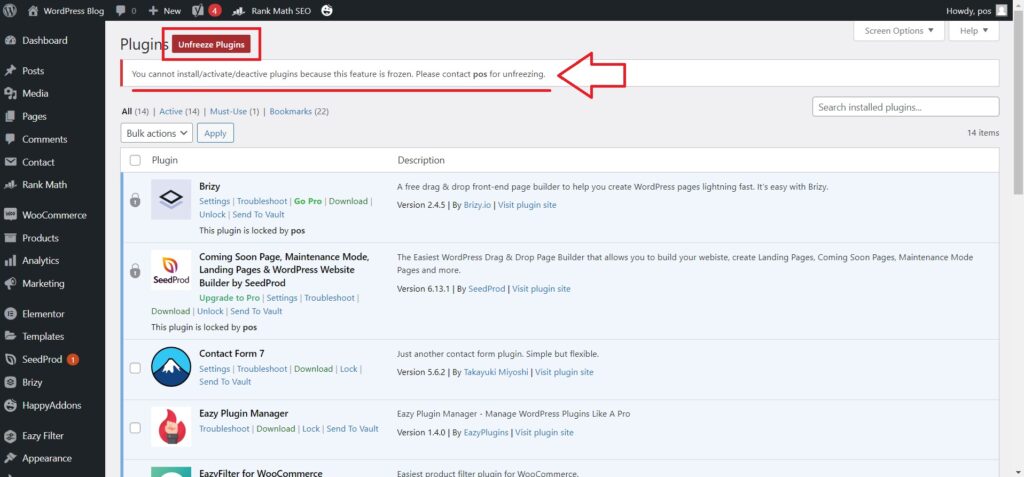Click the Products sidebar icon
The image size is (1024, 477).
(x=10, y=238)
